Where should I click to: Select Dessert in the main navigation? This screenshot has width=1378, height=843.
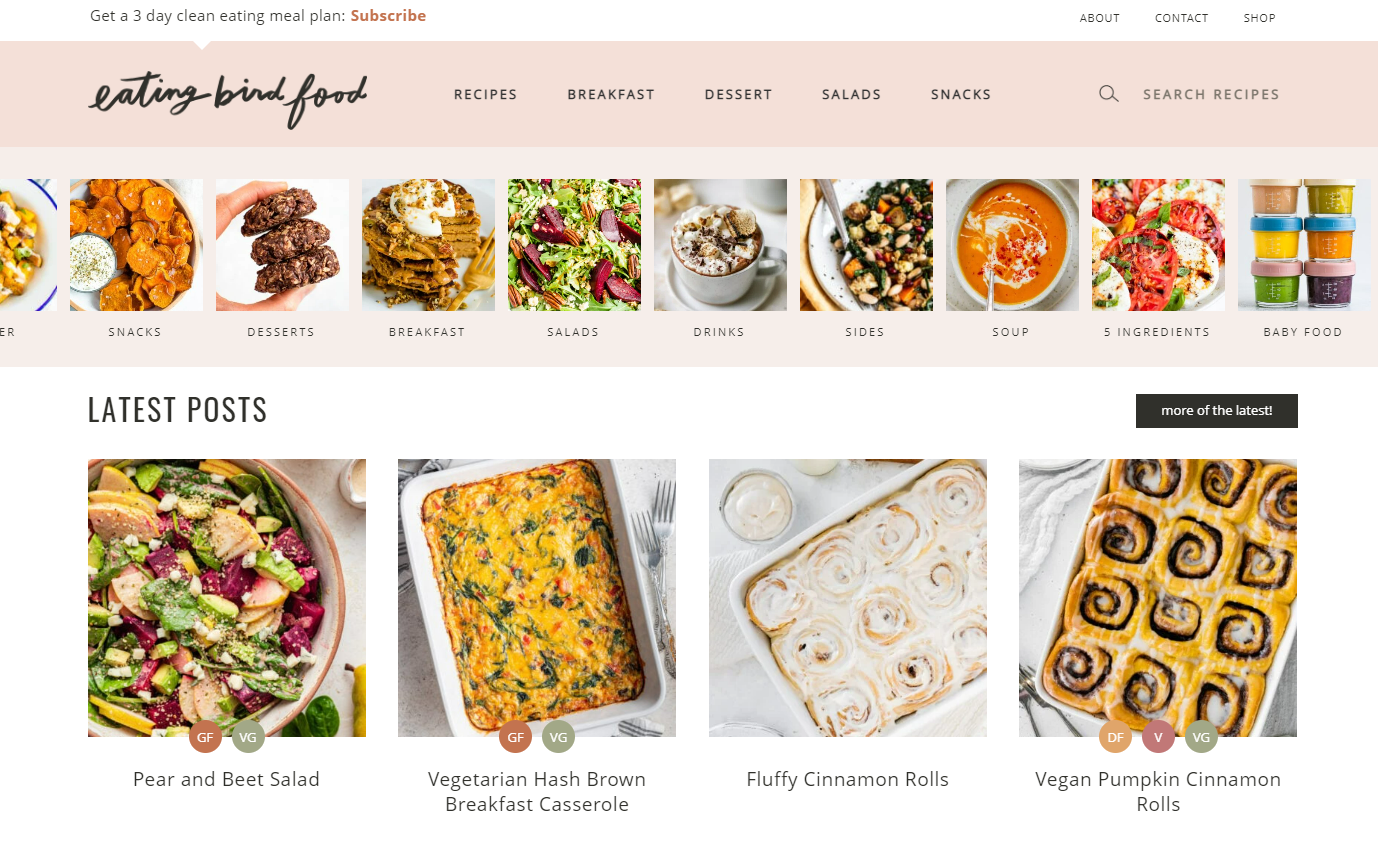coord(738,94)
